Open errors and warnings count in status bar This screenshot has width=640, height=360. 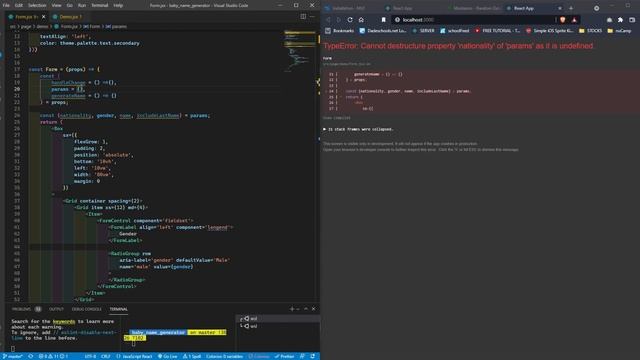[x=53, y=356]
